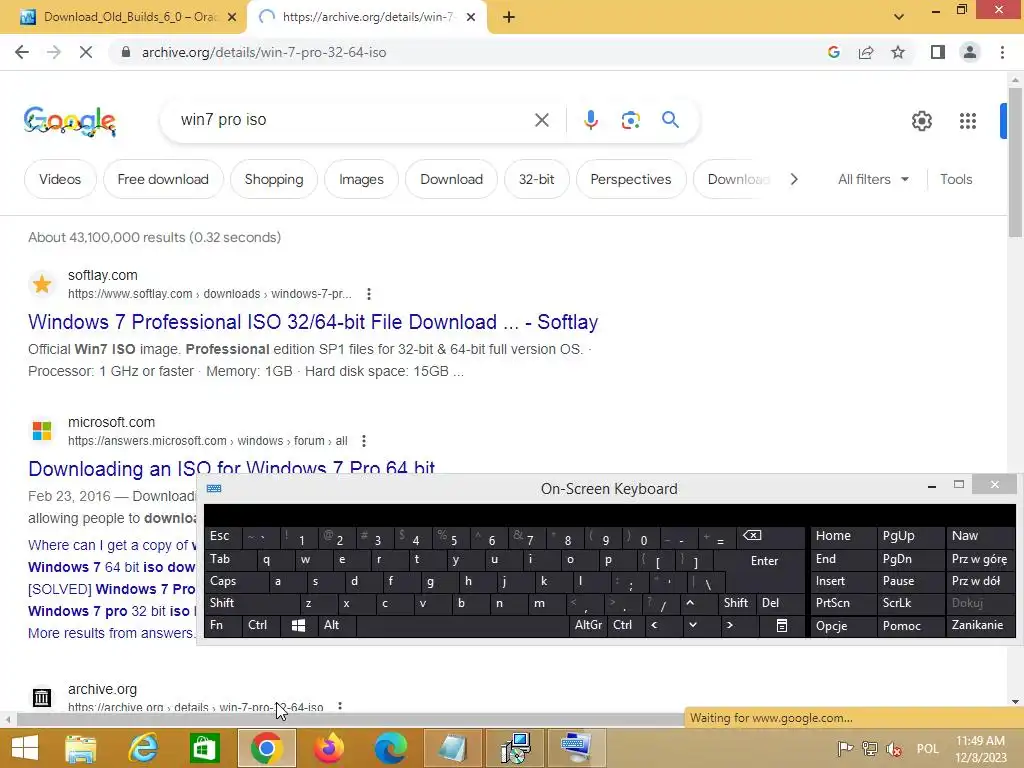This screenshot has height=768, width=1024.
Task: Select the archive.org details tab
Action: click(x=366, y=17)
